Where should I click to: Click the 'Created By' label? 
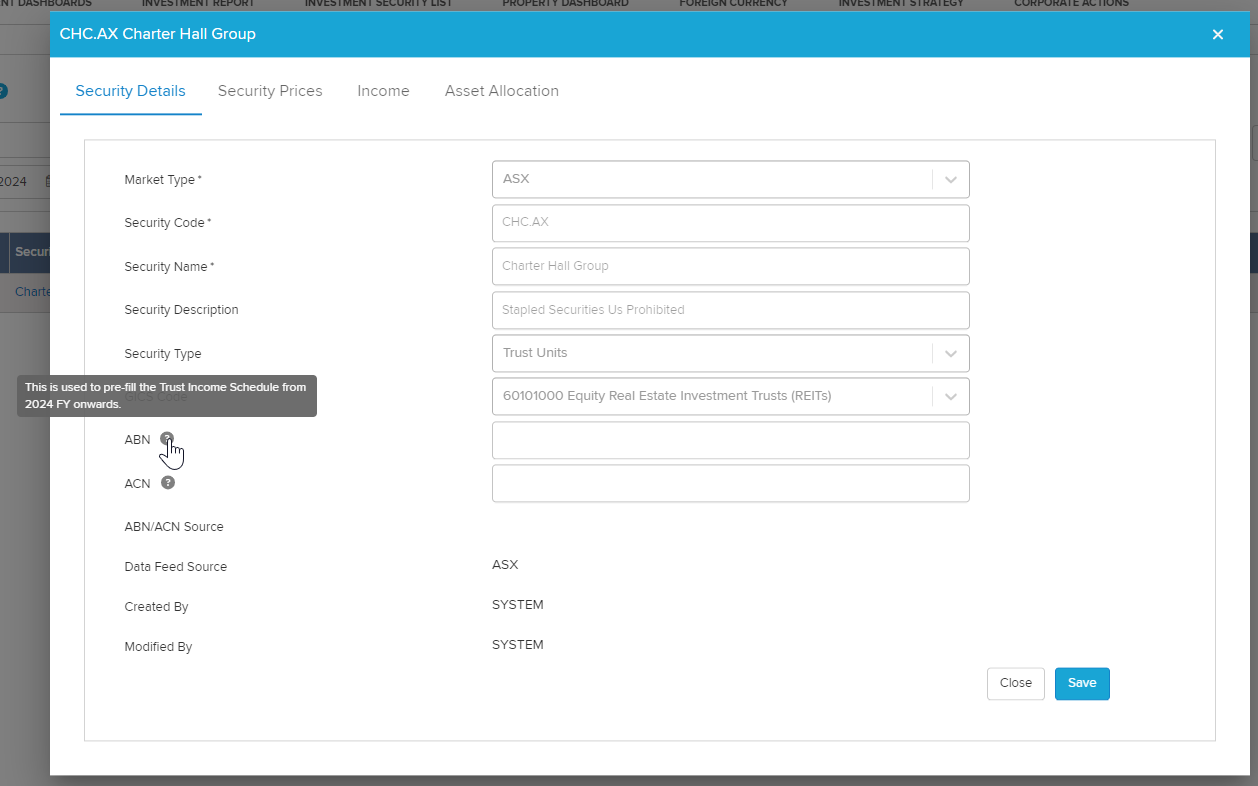pos(156,607)
